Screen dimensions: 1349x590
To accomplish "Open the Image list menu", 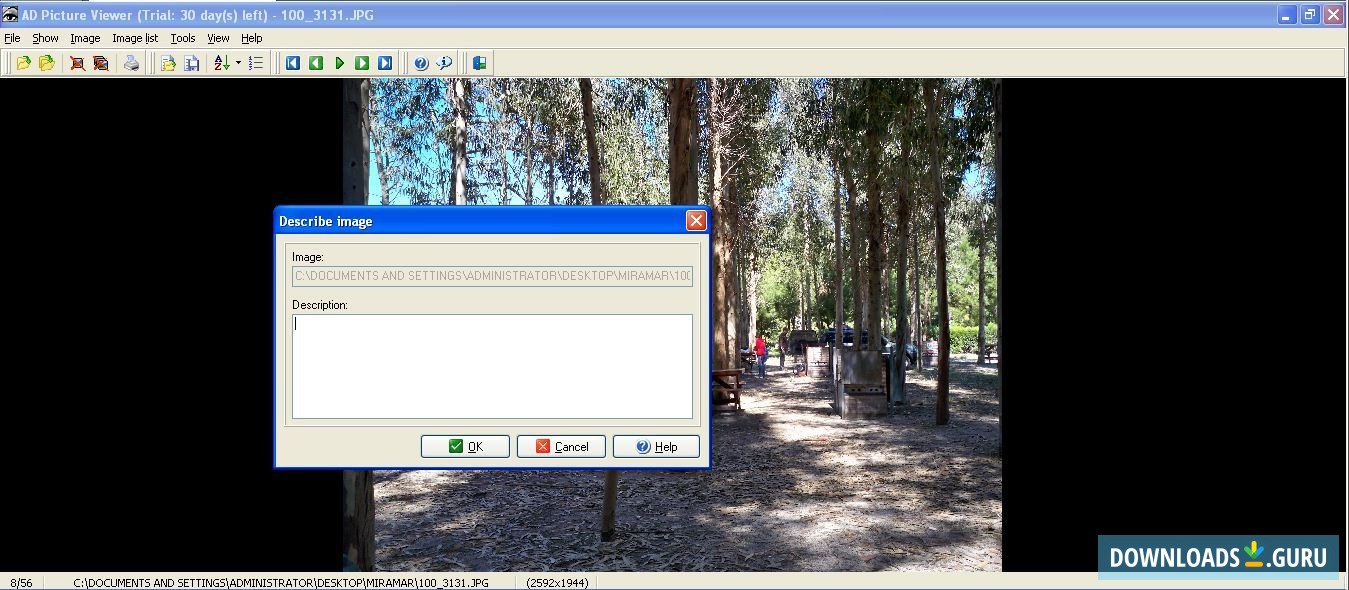I will (x=135, y=38).
